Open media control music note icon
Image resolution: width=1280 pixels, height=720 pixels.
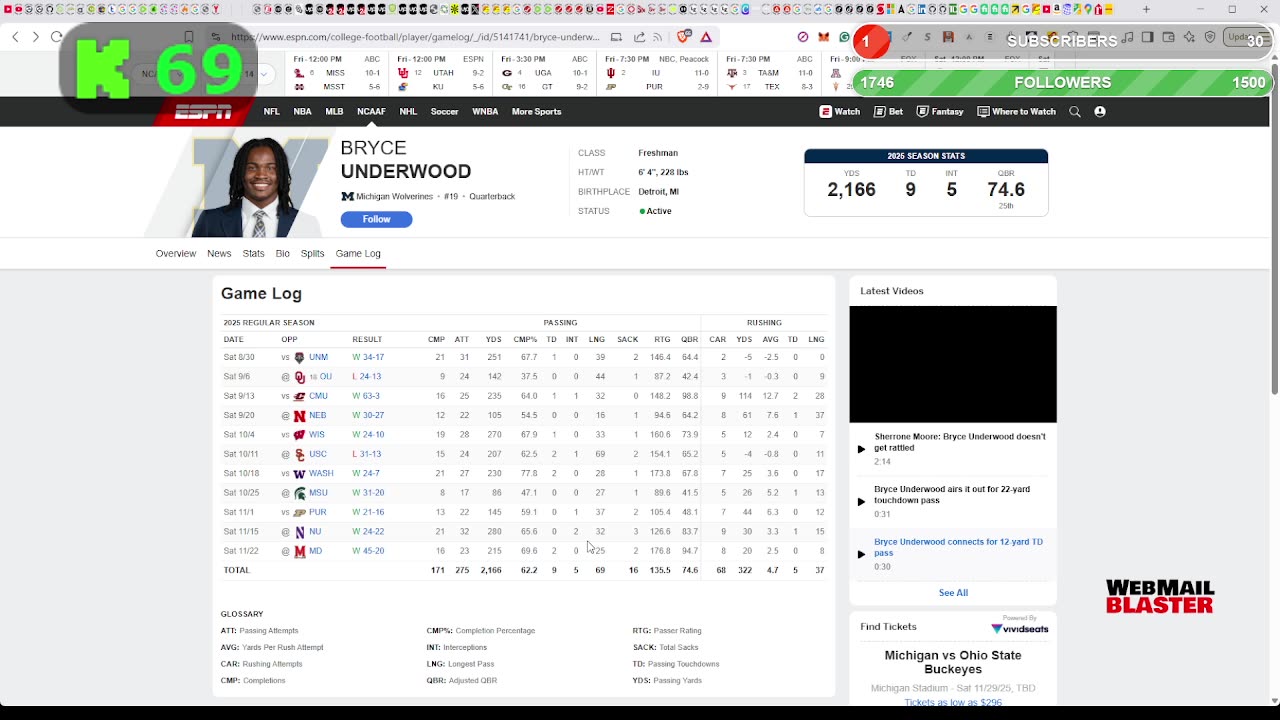1128,37
